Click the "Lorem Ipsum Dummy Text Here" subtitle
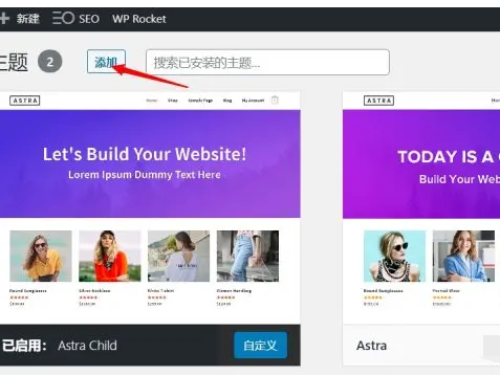 [x=144, y=175]
